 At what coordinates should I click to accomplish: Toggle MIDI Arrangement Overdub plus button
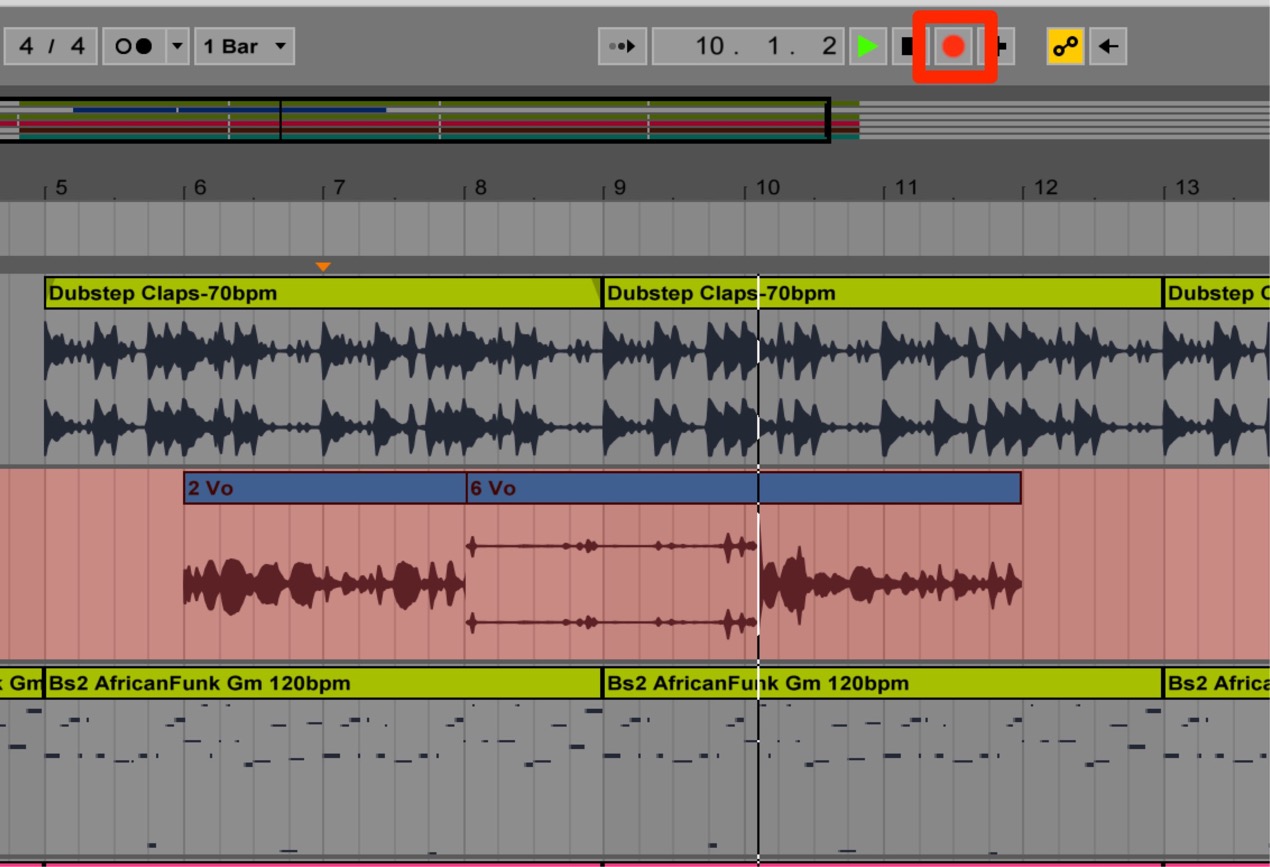(x=1001, y=46)
